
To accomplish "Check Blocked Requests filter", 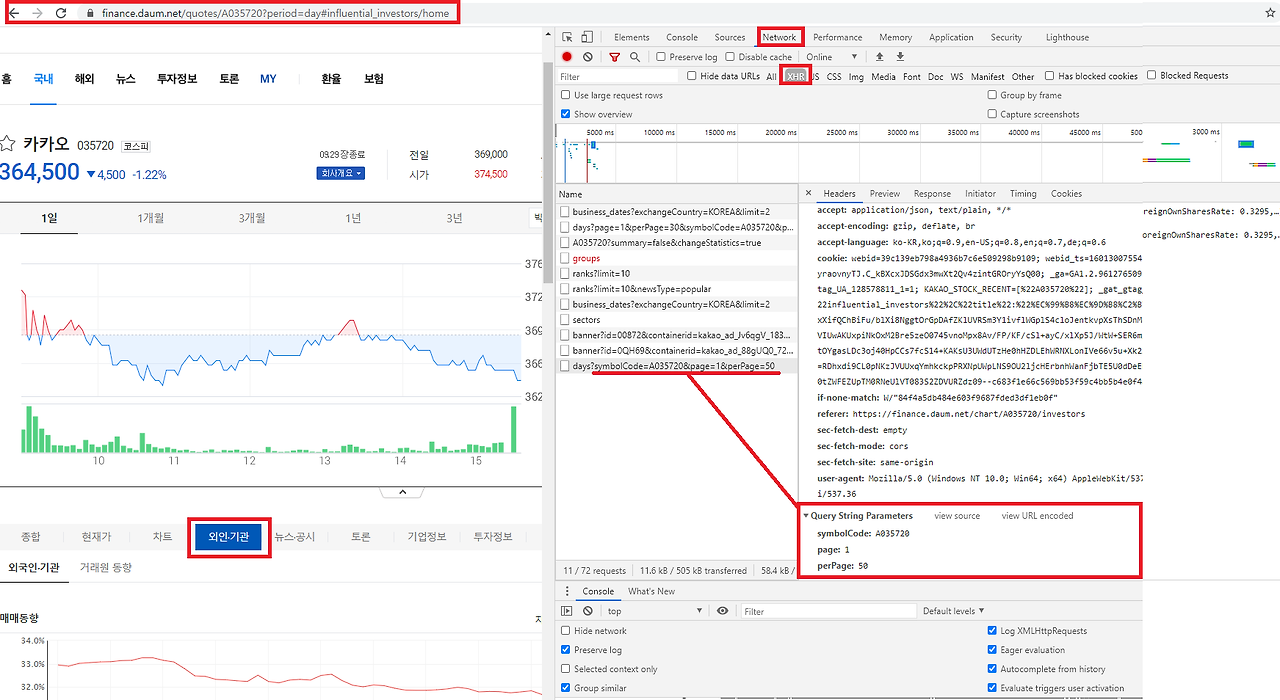I will point(1152,75).
